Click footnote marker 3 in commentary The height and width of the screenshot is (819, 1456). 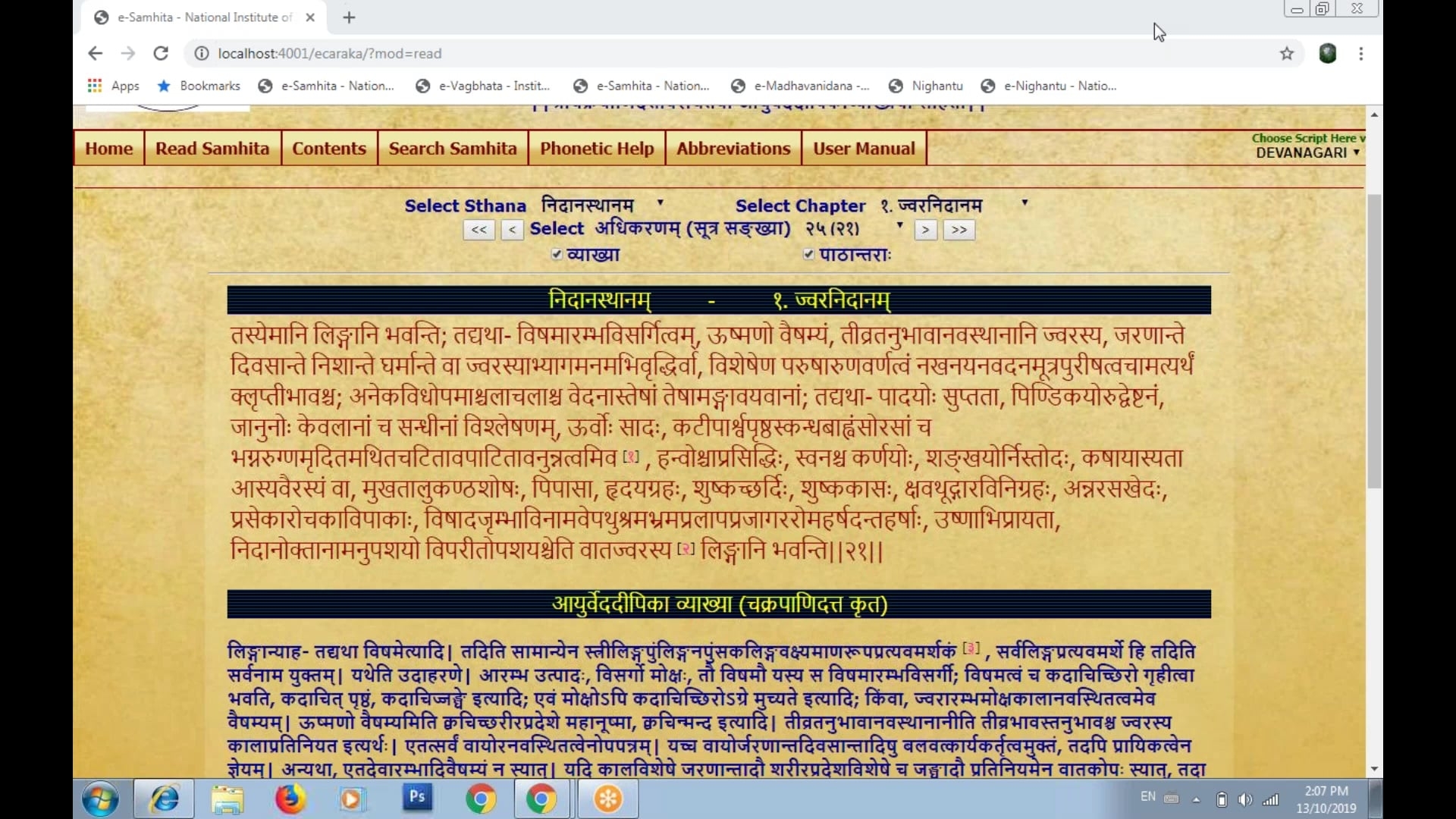[971, 648]
